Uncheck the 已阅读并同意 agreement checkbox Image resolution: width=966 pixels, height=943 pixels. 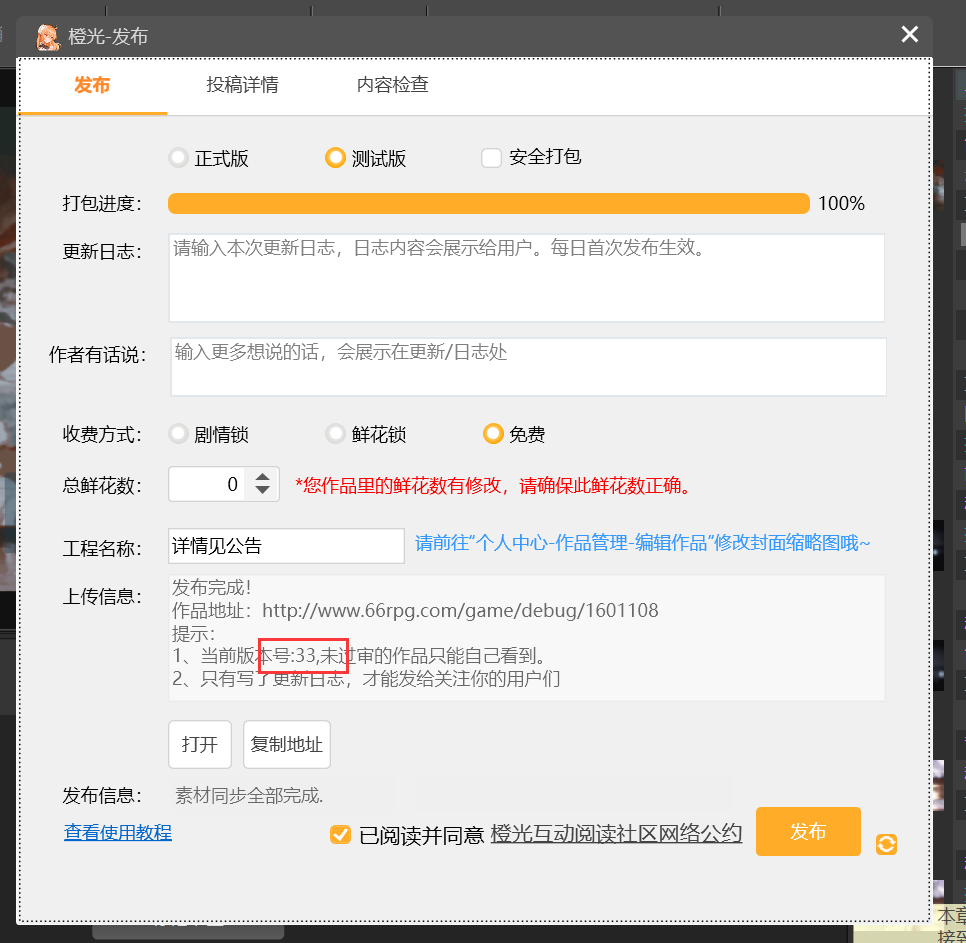[340, 834]
